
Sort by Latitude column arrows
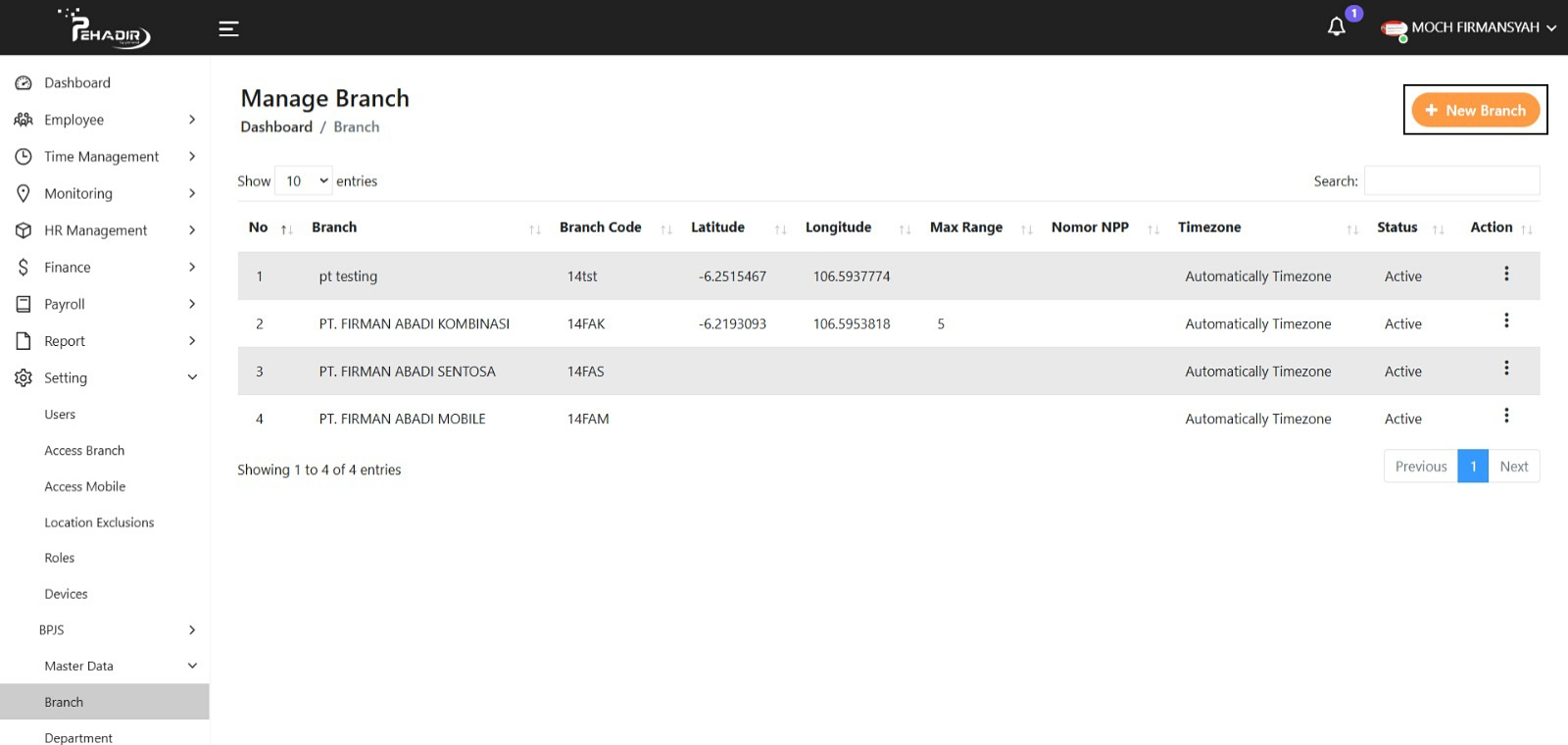pyautogui.click(x=781, y=229)
